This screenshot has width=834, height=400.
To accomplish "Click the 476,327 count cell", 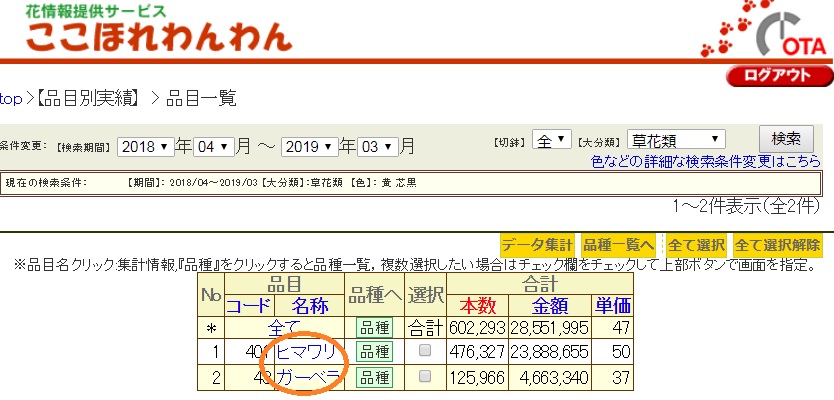I will (x=478, y=352).
